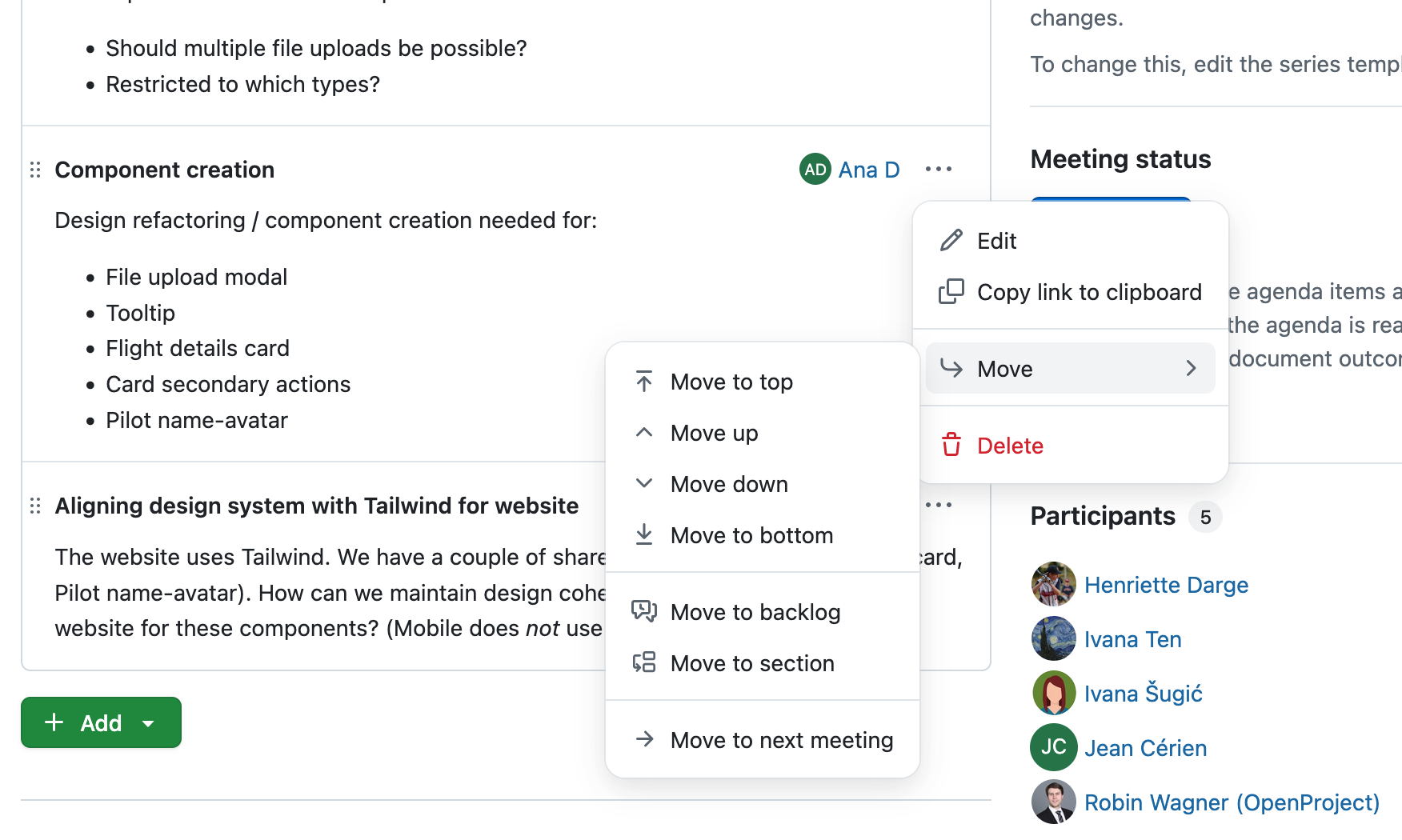Open the Add button dropdown arrow
Screen dimensions: 1402x840
(148, 722)
